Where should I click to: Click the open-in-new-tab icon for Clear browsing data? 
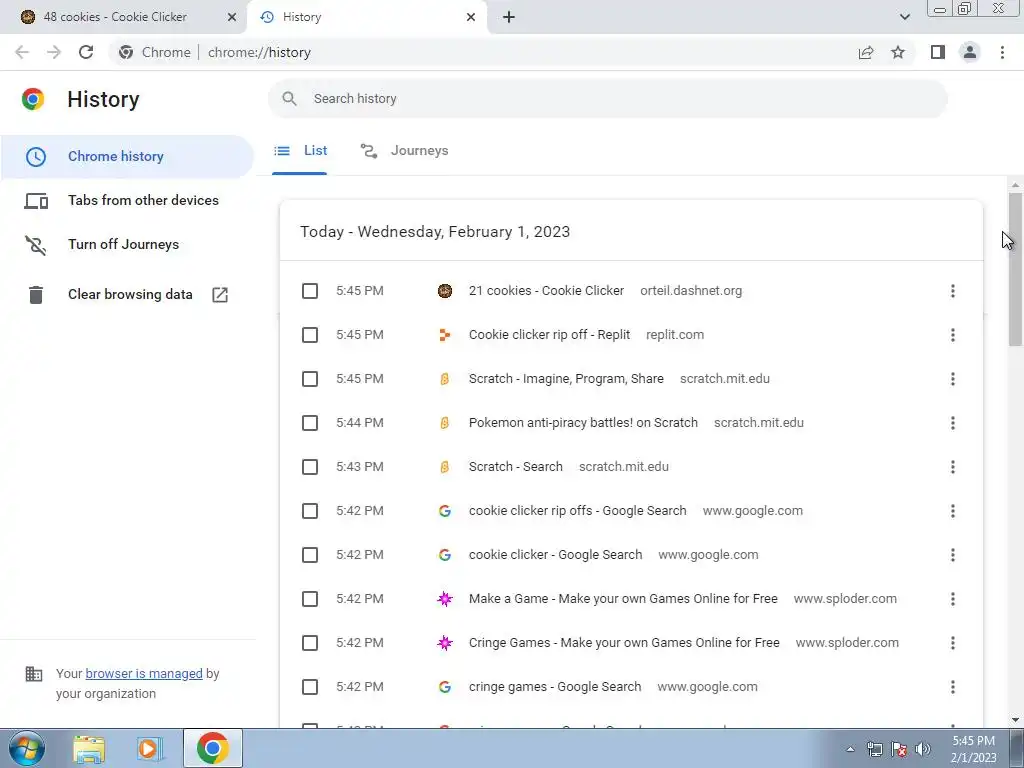220,295
